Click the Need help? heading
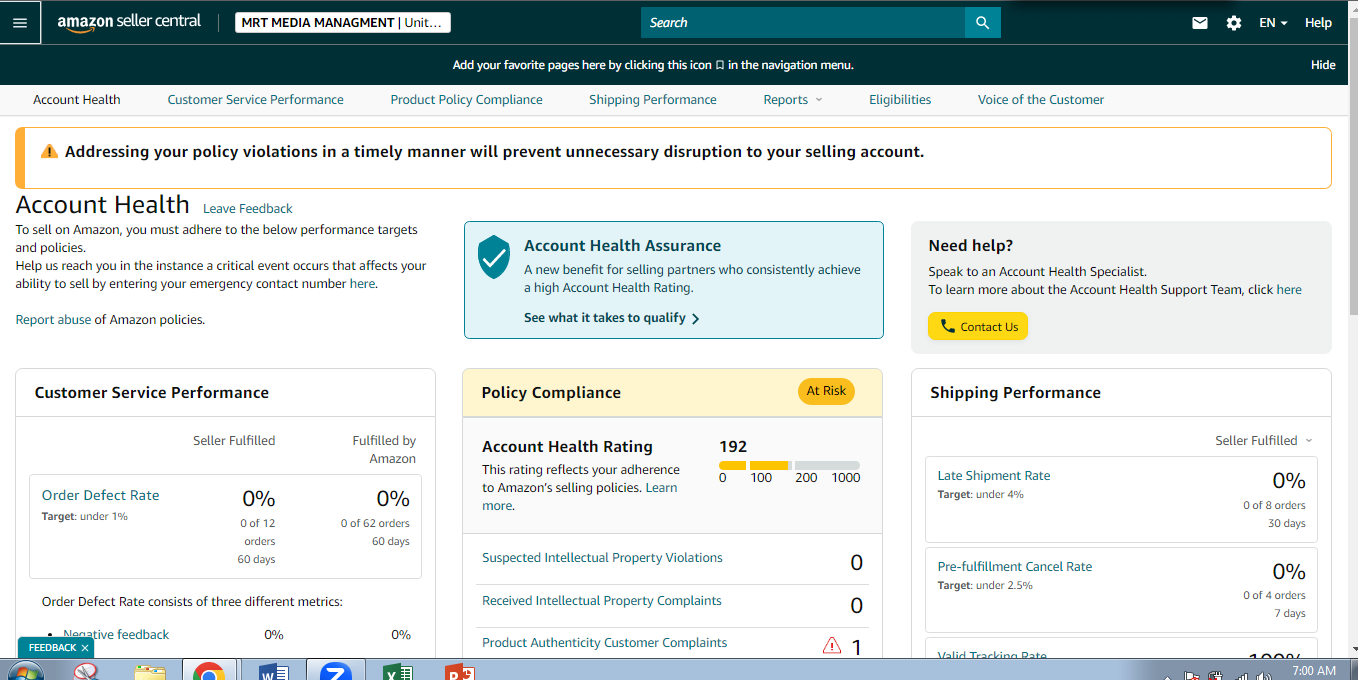This screenshot has width=1358, height=680. point(971,245)
